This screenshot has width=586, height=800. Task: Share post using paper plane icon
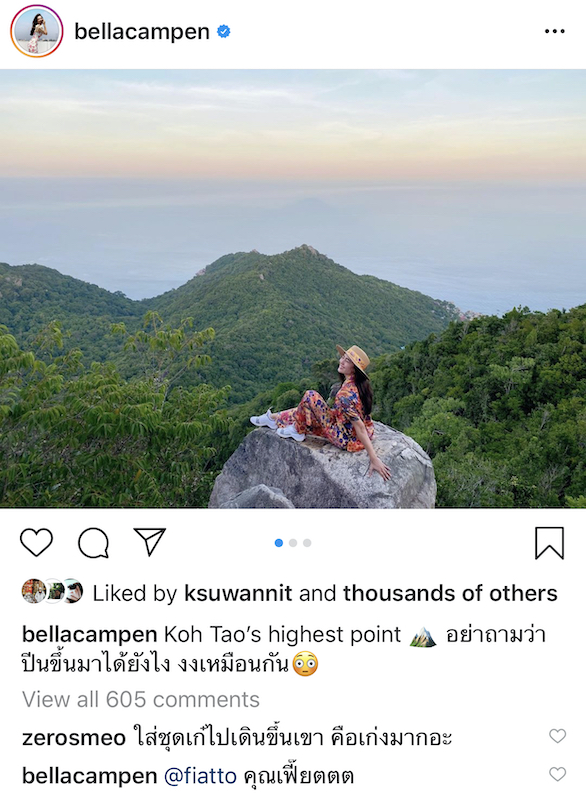coord(149,541)
